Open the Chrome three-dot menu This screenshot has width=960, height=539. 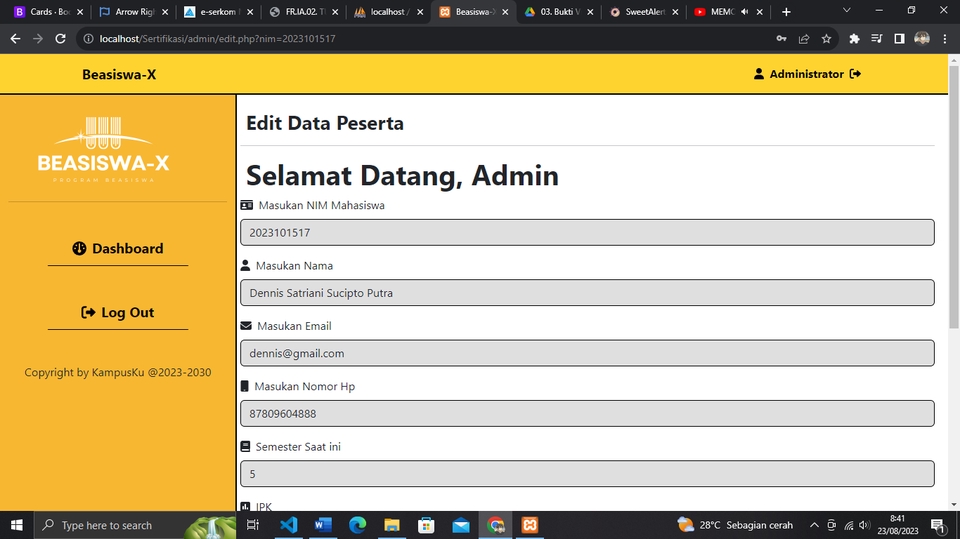pyautogui.click(x=945, y=39)
